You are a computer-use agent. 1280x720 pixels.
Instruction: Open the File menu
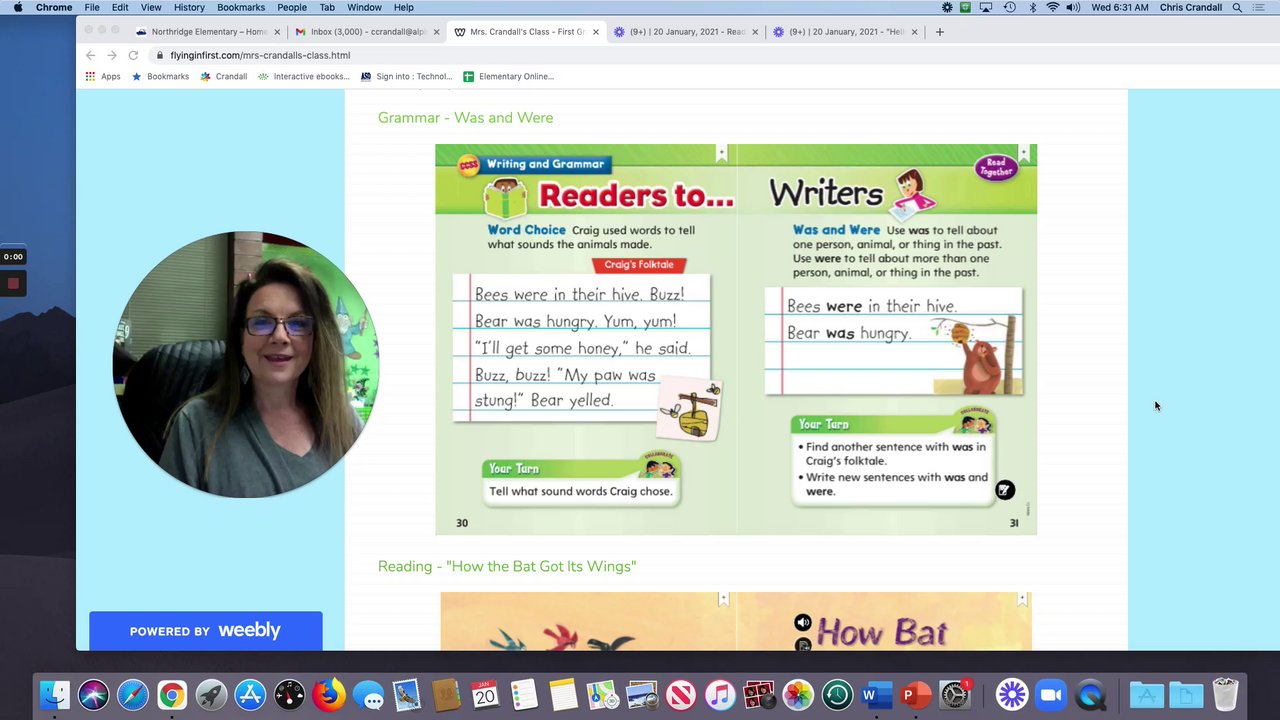click(92, 7)
